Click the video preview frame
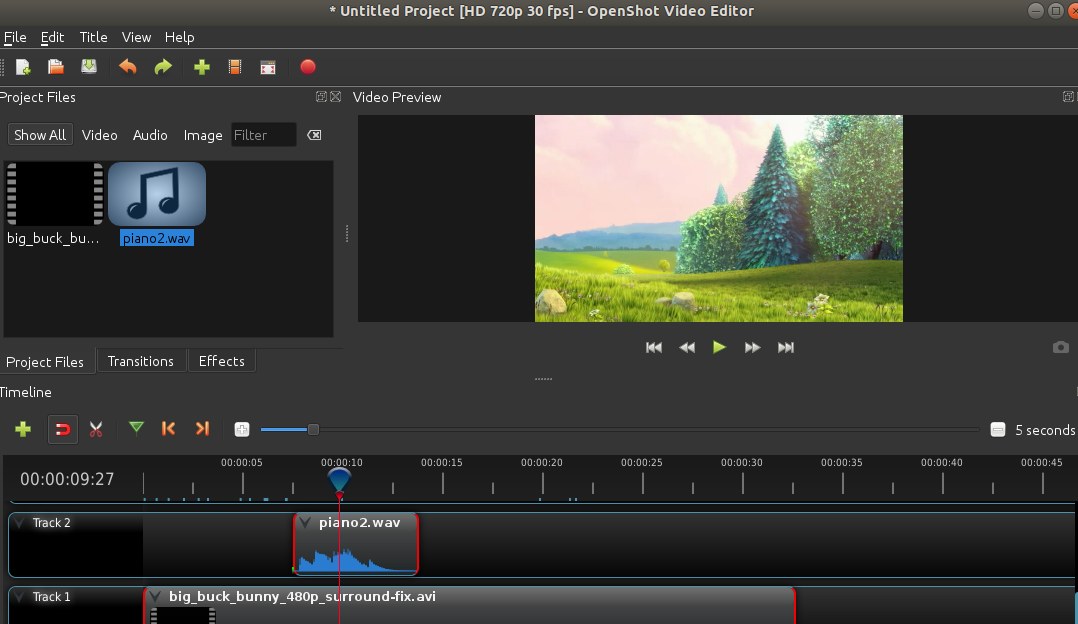This screenshot has height=624, width=1078. click(x=718, y=219)
